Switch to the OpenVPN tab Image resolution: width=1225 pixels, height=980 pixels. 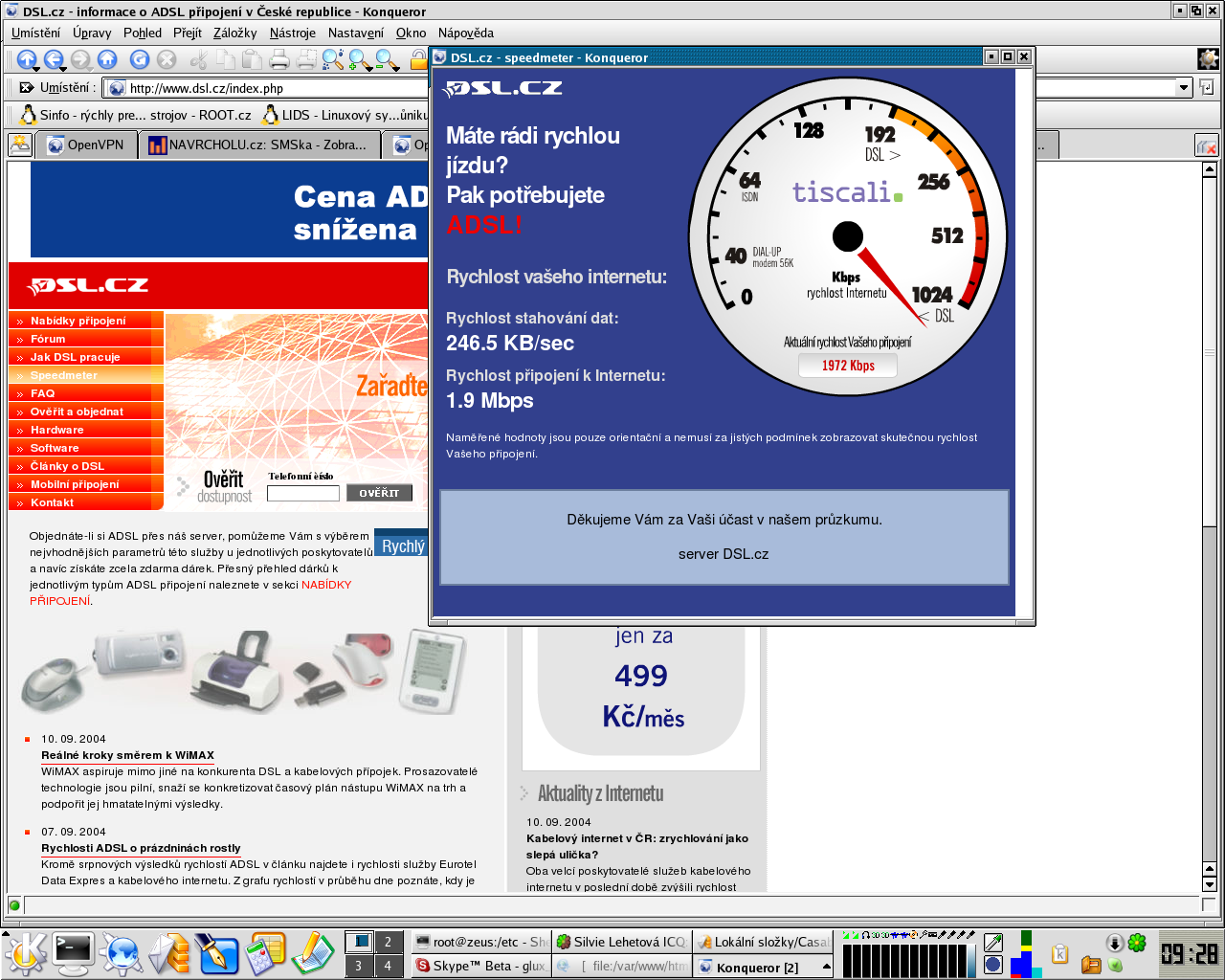tap(86, 145)
